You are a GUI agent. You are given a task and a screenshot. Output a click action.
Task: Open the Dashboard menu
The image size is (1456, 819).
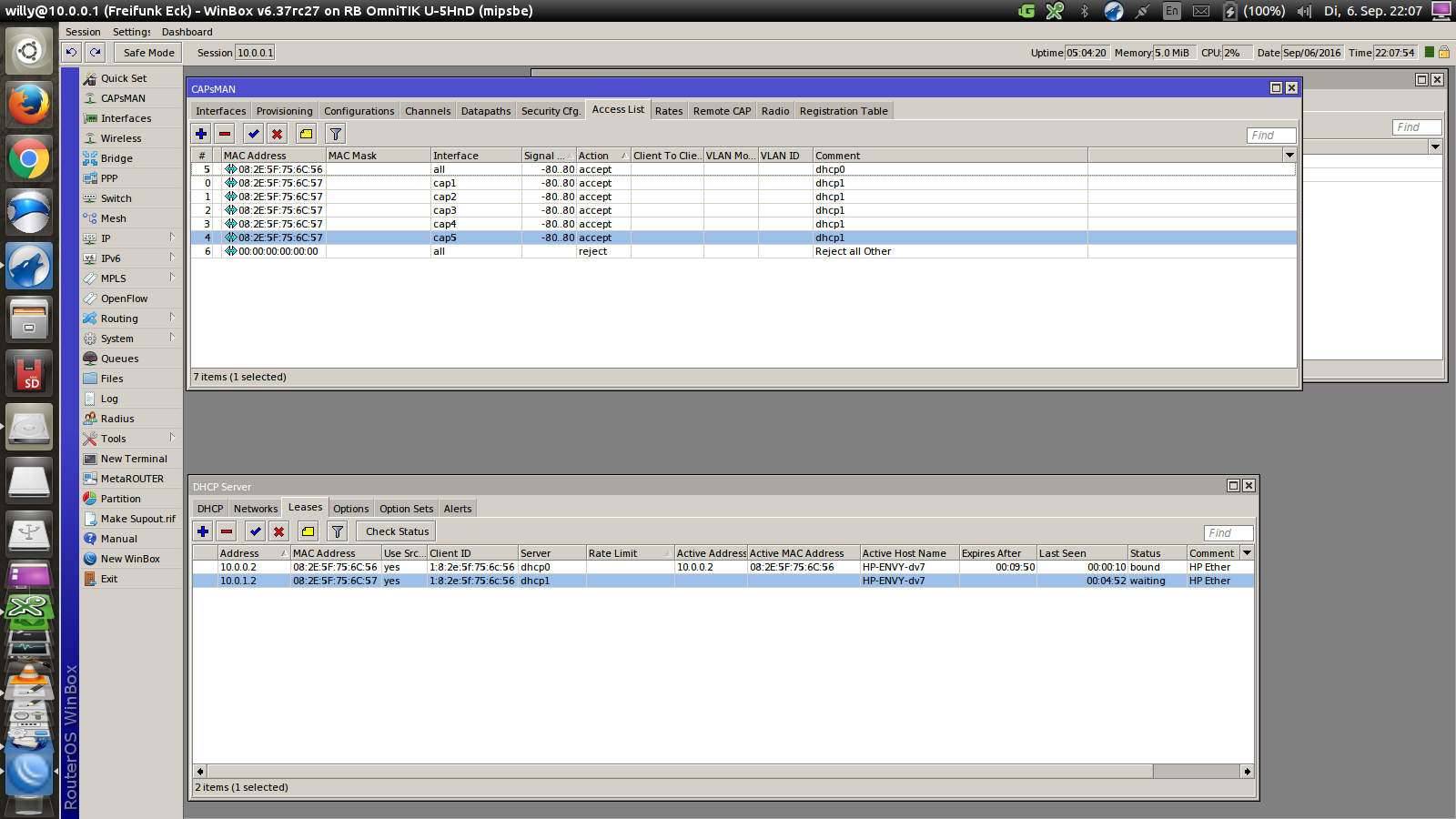[187, 32]
